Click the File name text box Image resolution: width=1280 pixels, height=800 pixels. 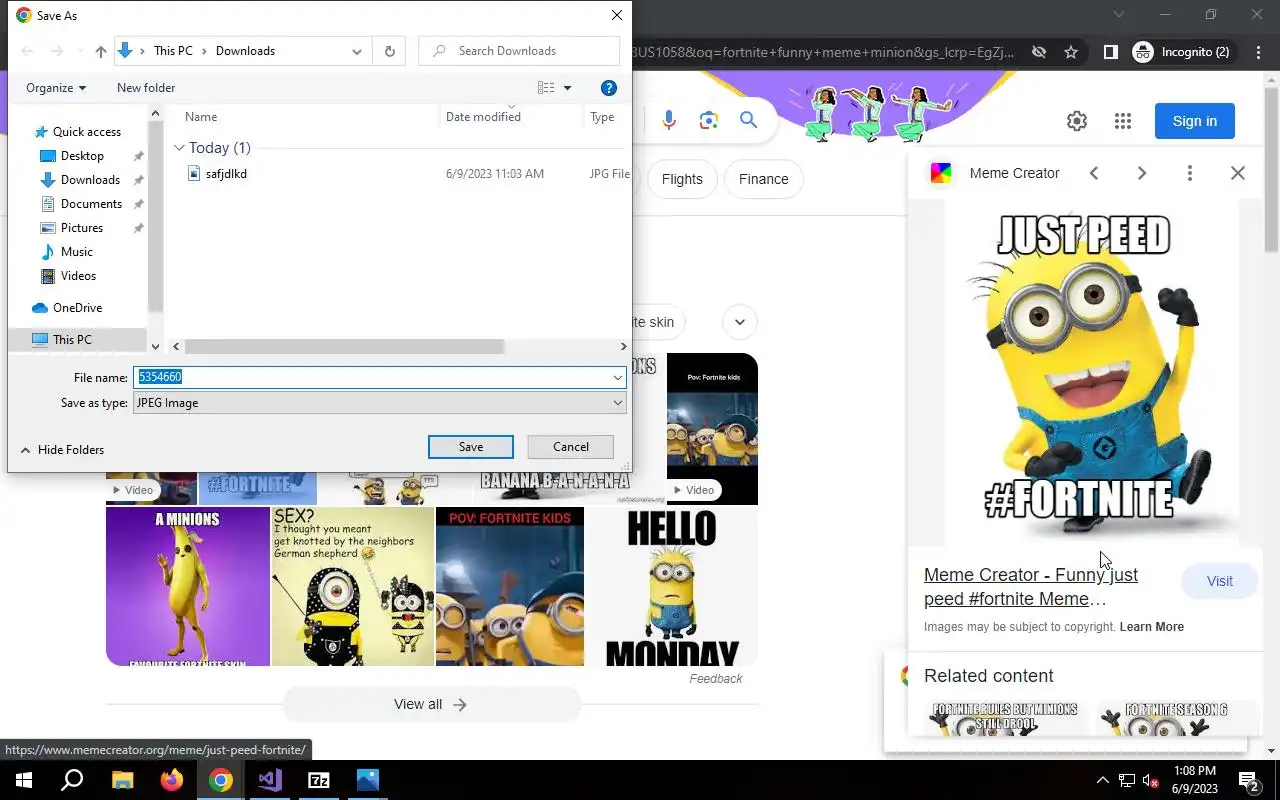[372, 377]
